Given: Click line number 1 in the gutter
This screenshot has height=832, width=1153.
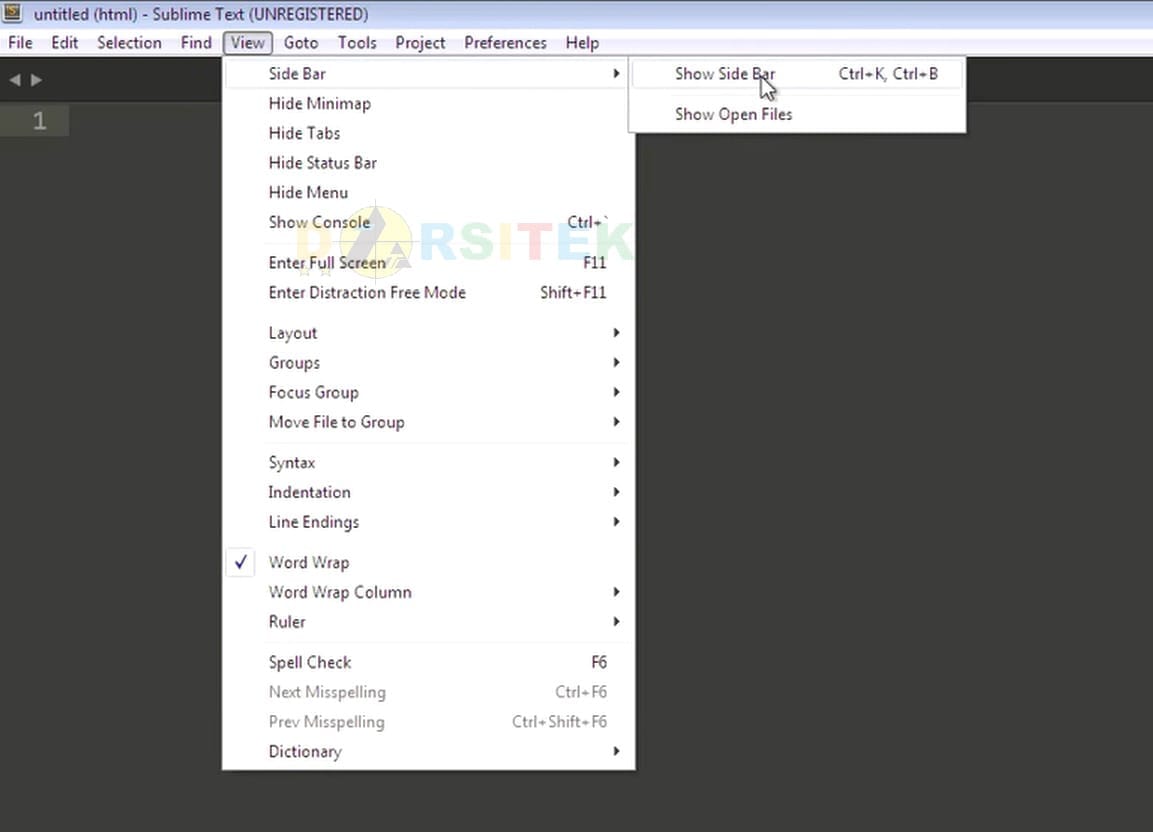Looking at the screenshot, I should coord(40,121).
